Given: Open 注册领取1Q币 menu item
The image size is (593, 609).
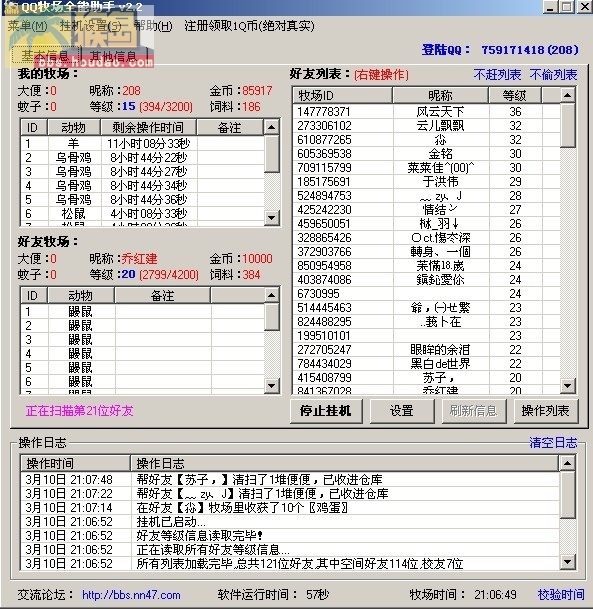Looking at the screenshot, I should tap(249, 26).
